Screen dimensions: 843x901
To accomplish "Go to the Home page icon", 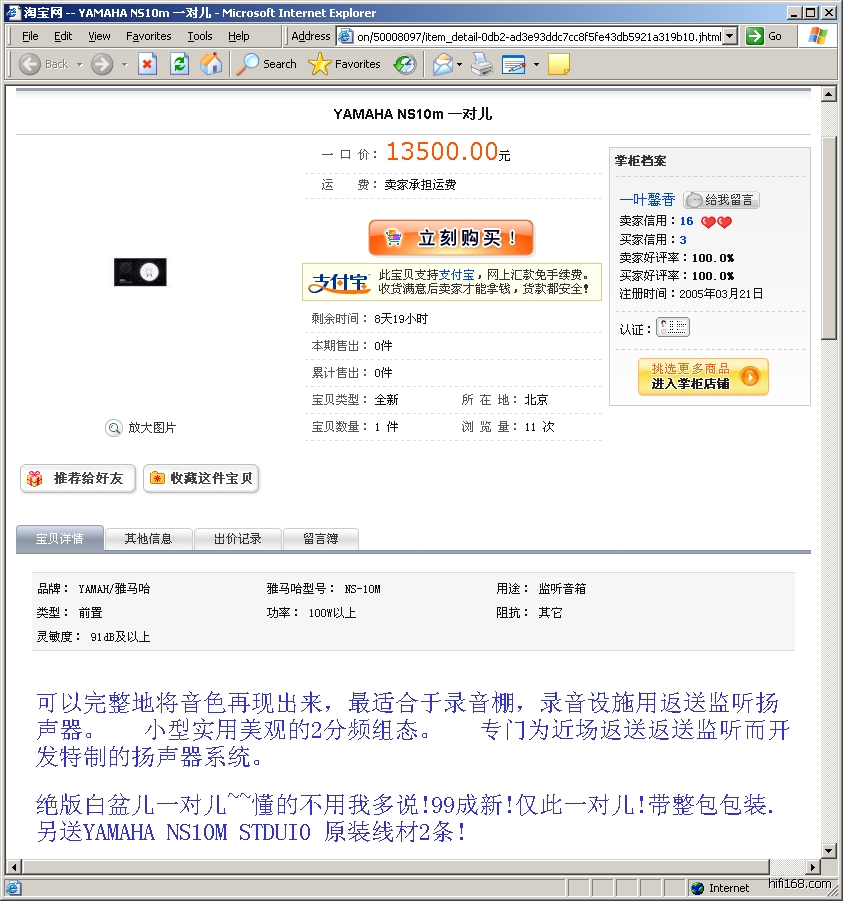I will point(211,64).
